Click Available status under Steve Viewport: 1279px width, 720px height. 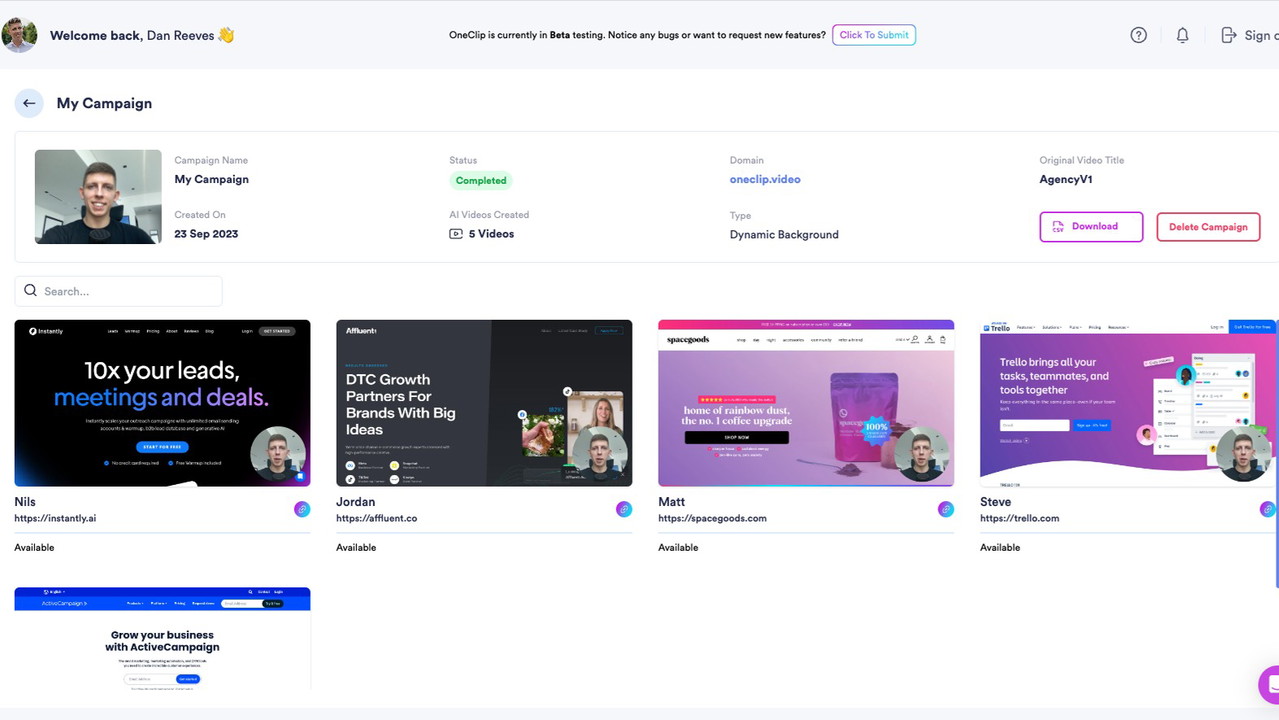click(x=1001, y=548)
